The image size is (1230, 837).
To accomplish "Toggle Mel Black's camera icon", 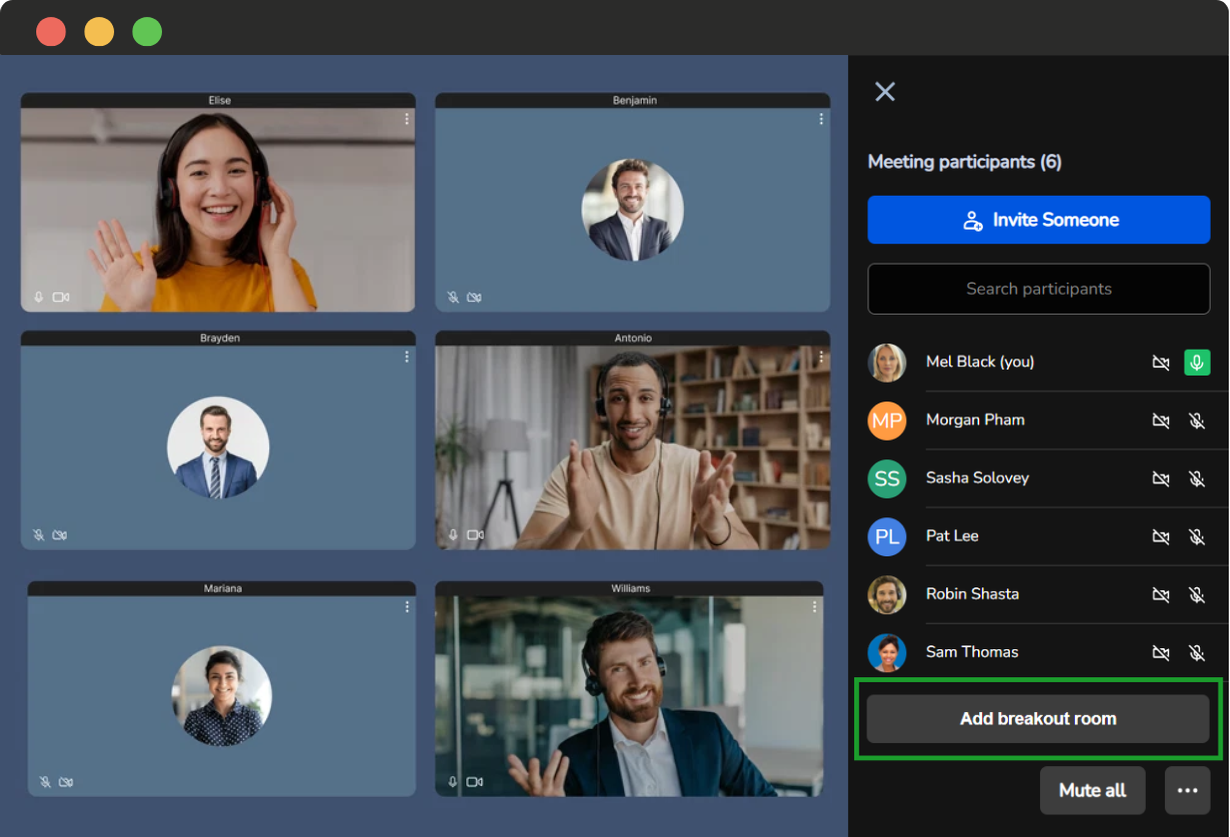I will pos(1161,362).
